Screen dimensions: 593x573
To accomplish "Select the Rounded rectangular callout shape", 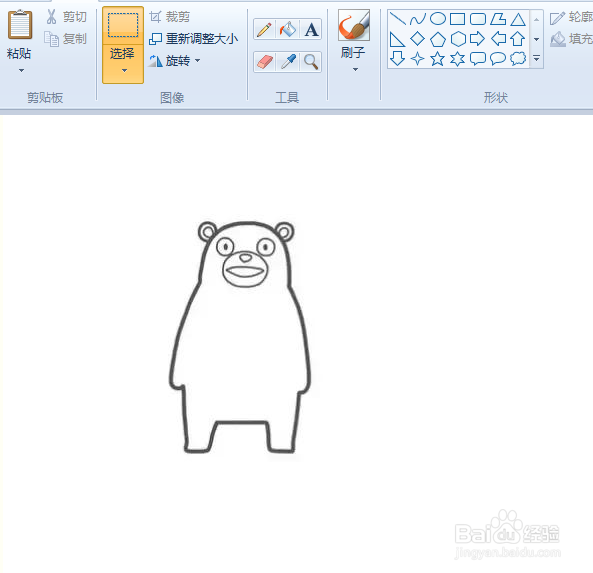I will pos(478,59).
